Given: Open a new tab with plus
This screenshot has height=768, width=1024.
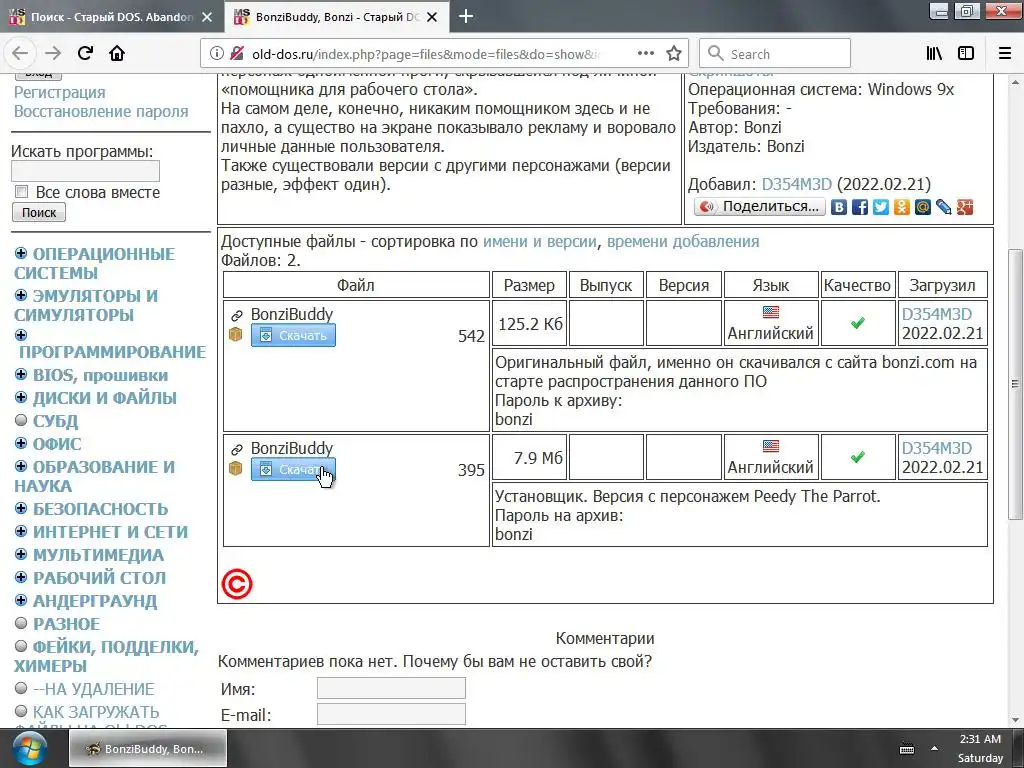Looking at the screenshot, I should point(466,16).
